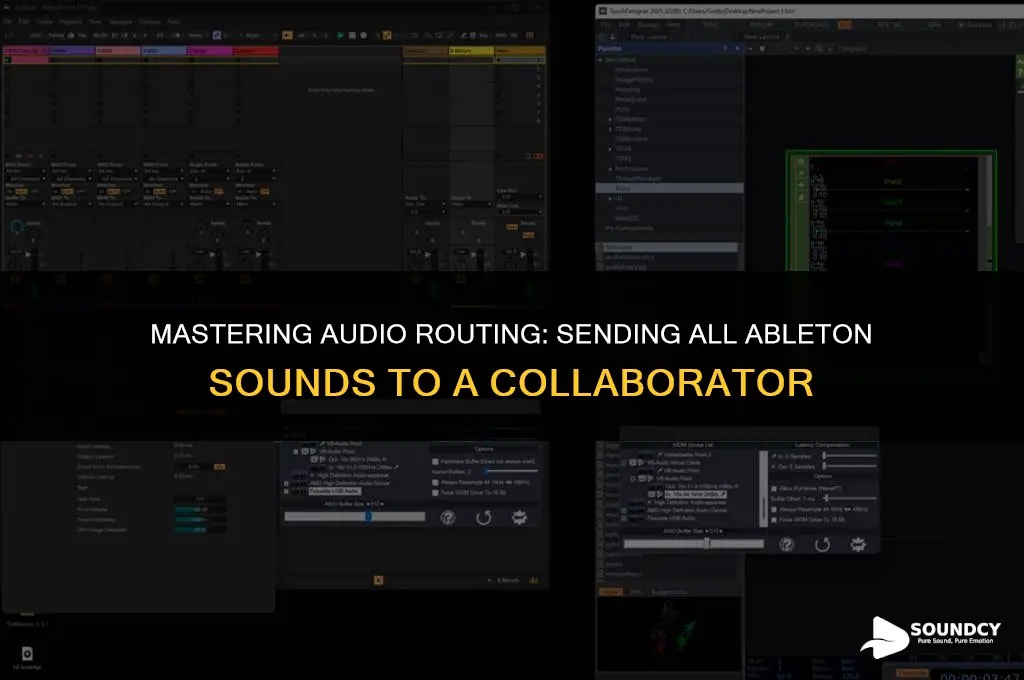
Task: Select the highlighted Tools row in the Palette
Action: pos(669,188)
